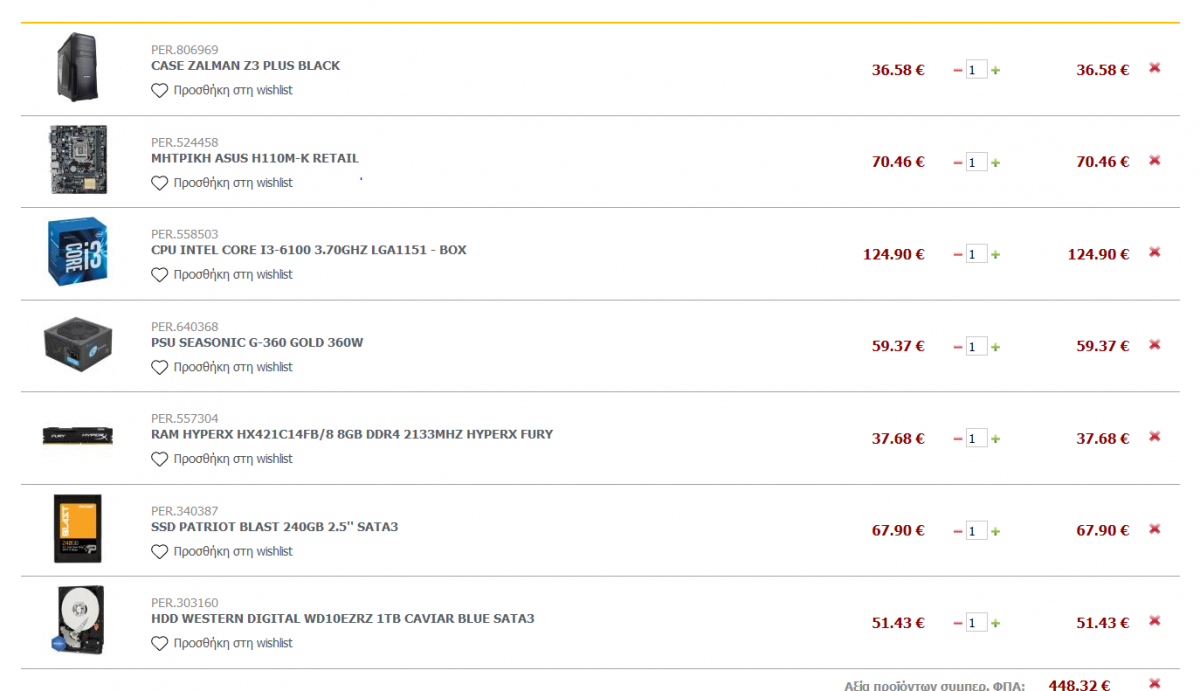
Task: Remove the Patriot Blast SSD from cart
Action: coord(1154,529)
